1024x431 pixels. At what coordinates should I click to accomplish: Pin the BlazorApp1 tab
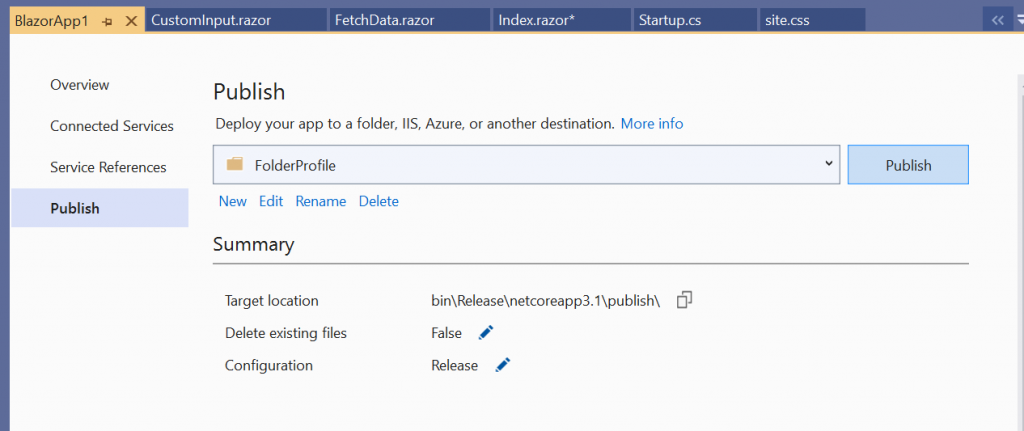coord(108,21)
